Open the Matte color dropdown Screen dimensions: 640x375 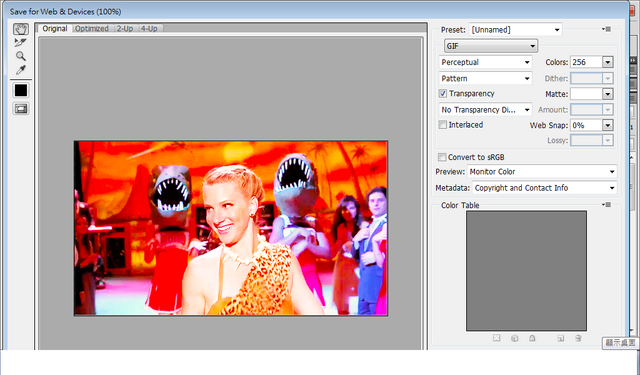click(608, 94)
